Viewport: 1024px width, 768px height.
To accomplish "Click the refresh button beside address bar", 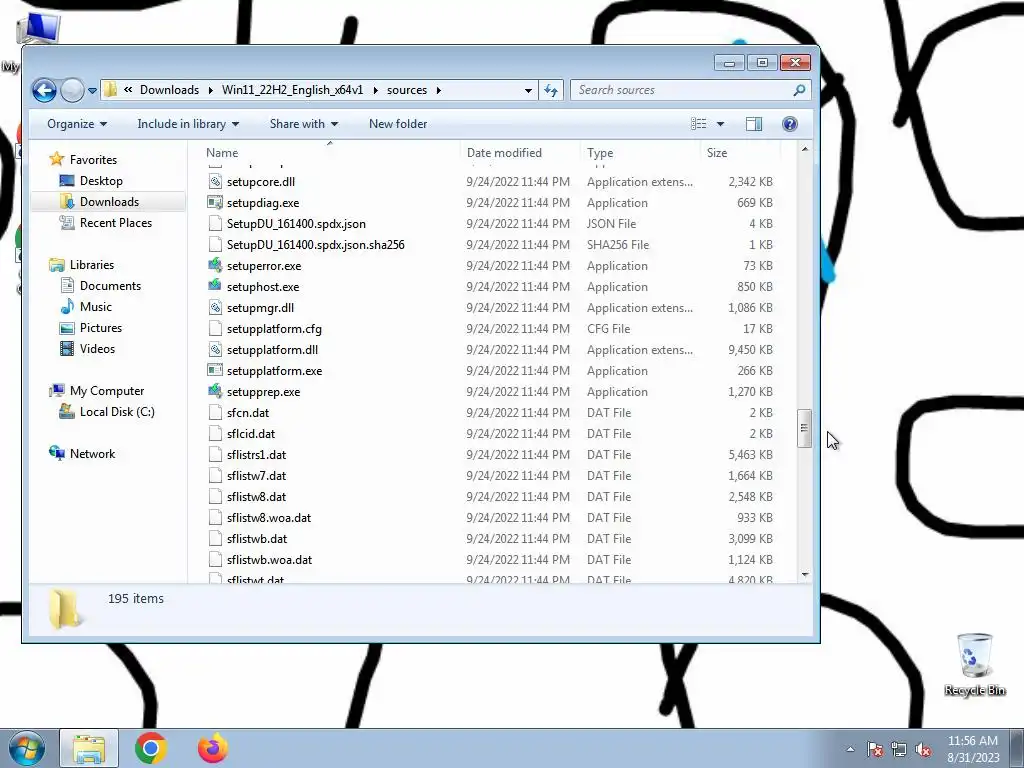I will [x=551, y=90].
